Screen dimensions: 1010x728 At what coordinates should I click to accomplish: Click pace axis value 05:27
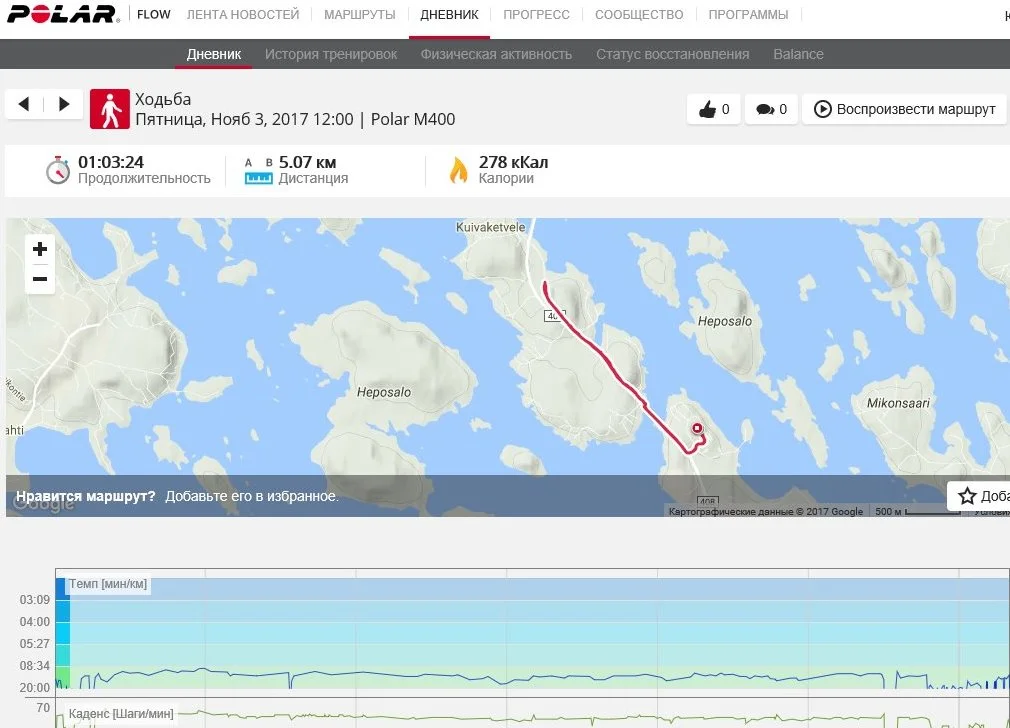tap(35, 644)
